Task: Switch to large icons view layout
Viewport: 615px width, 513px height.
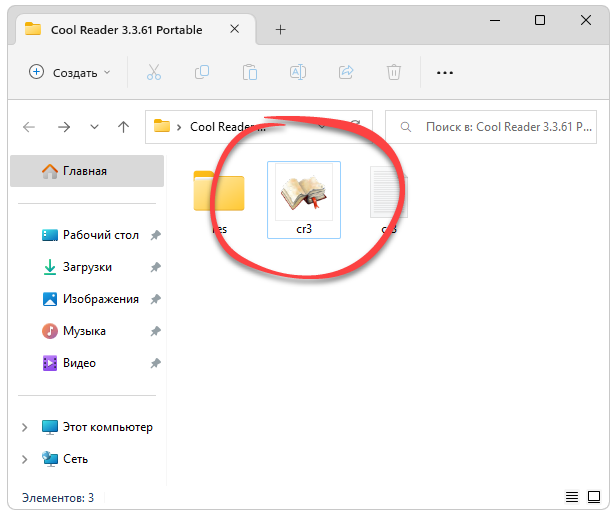Action: [x=594, y=497]
